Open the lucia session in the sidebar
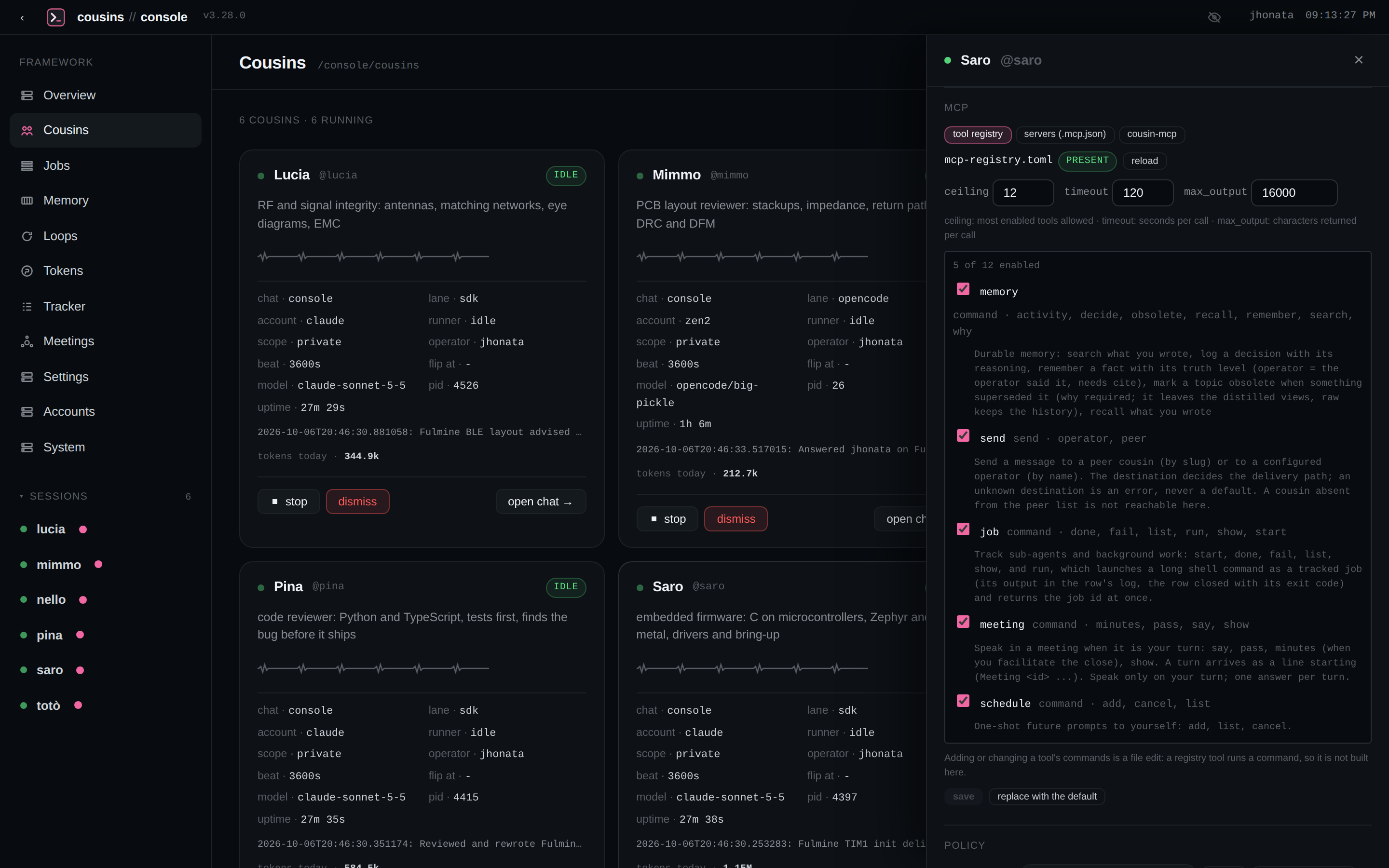 tap(106, 529)
